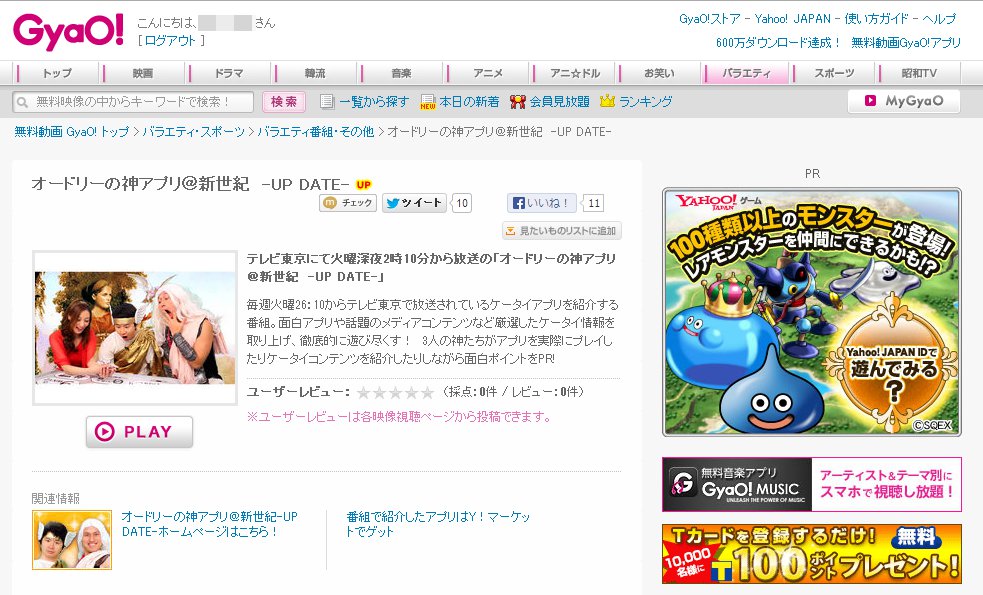The image size is (983, 595).
Task: Open the トップ tab
Action: 56,73
